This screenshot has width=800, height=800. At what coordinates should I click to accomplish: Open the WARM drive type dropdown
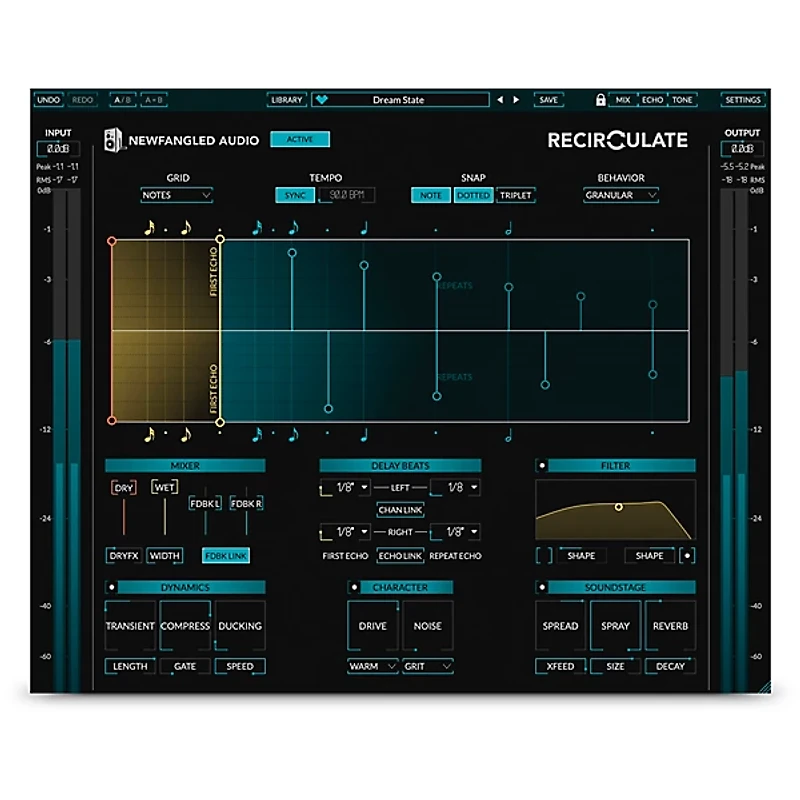click(372, 666)
